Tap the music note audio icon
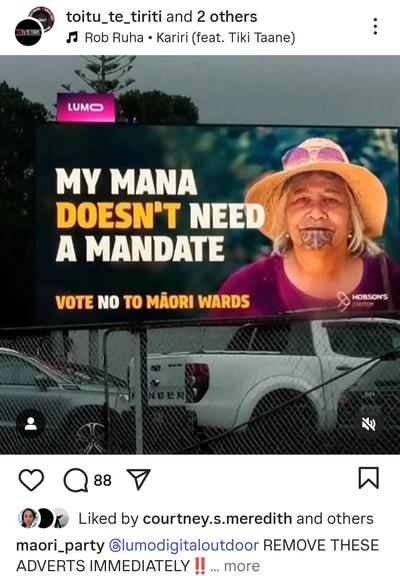The image size is (400, 576). click(x=72, y=37)
